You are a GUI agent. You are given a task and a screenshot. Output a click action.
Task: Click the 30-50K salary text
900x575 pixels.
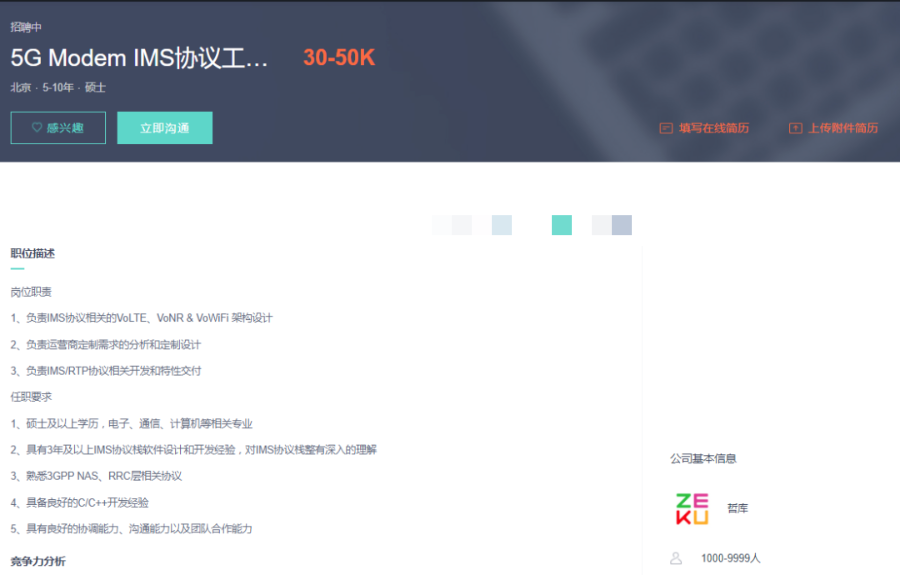pyautogui.click(x=339, y=57)
